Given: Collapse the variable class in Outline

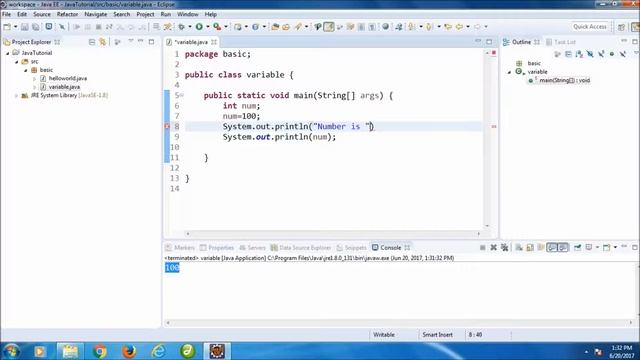Looking at the screenshot, I should click(x=509, y=72).
